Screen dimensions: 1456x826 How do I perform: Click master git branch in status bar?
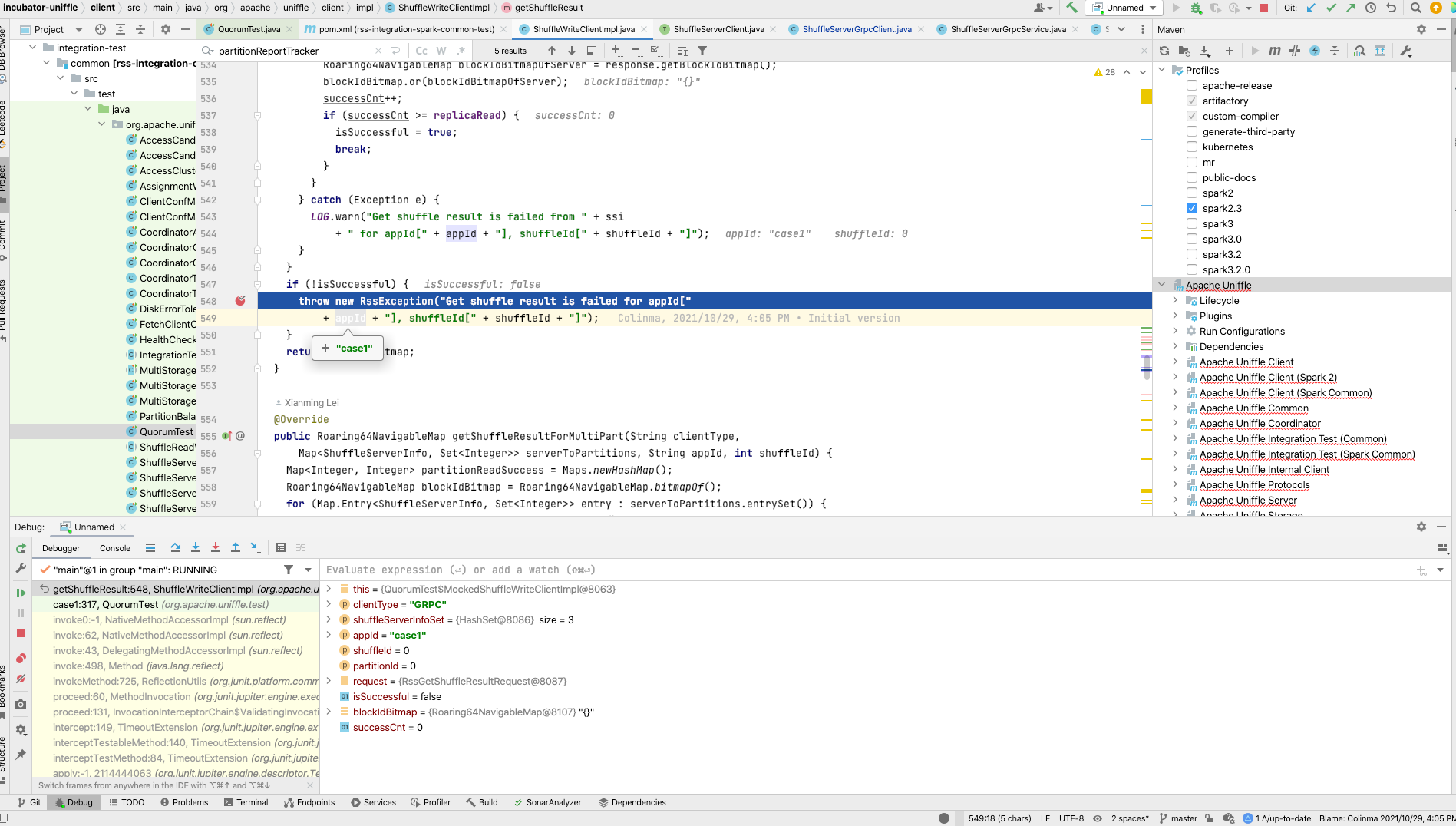coord(1178,818)
